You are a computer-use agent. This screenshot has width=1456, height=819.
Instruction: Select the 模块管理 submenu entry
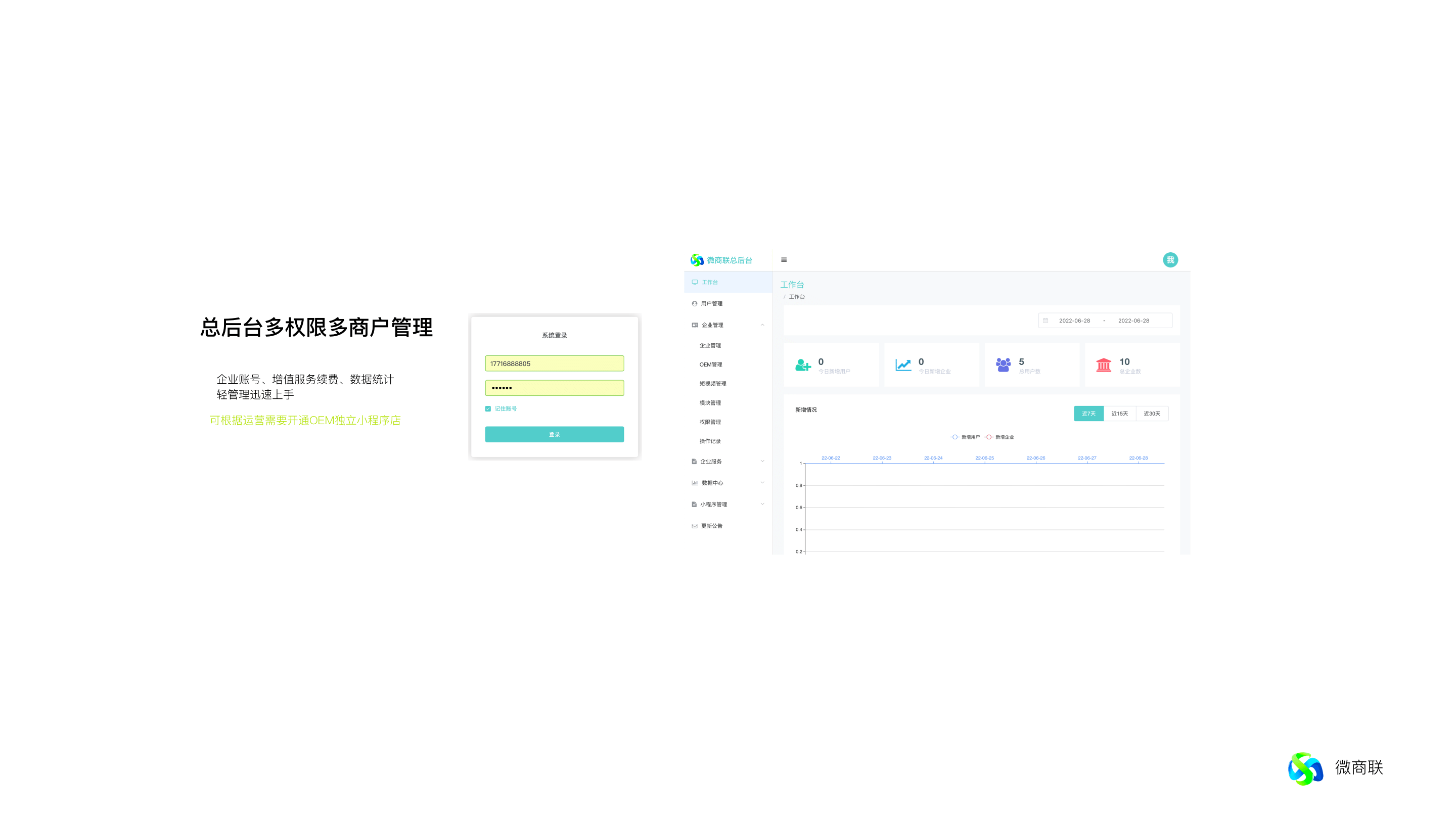[x=710, y=403]
